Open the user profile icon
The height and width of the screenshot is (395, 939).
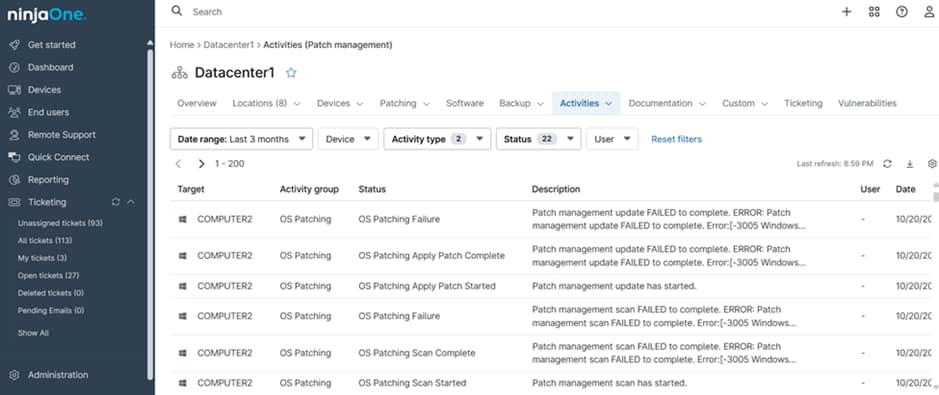point(929,11)
